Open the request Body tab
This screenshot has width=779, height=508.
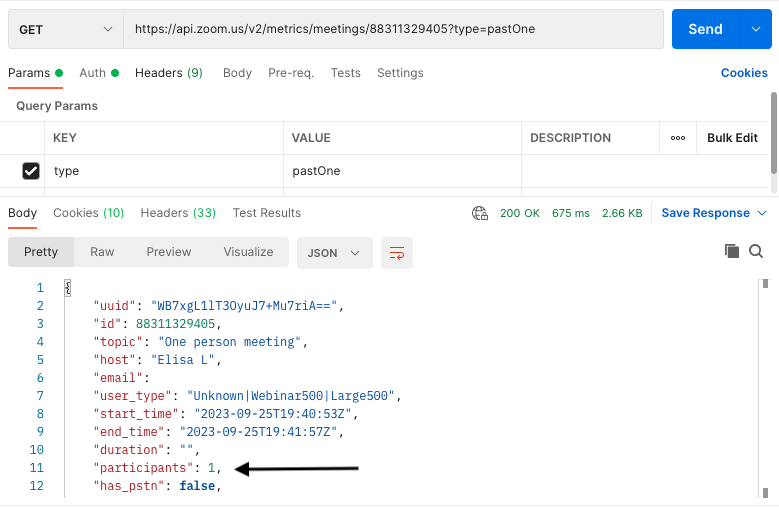pos(237,73)
